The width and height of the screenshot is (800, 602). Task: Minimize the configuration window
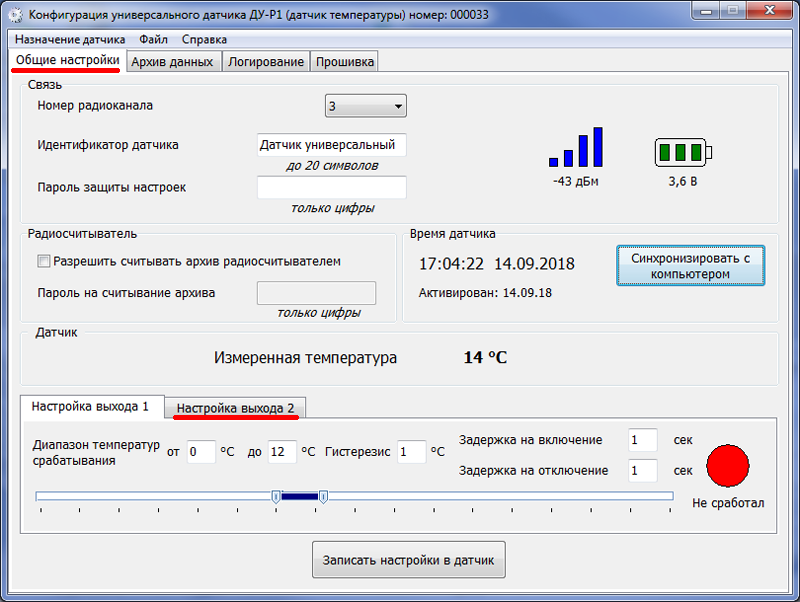click(706, 10)
